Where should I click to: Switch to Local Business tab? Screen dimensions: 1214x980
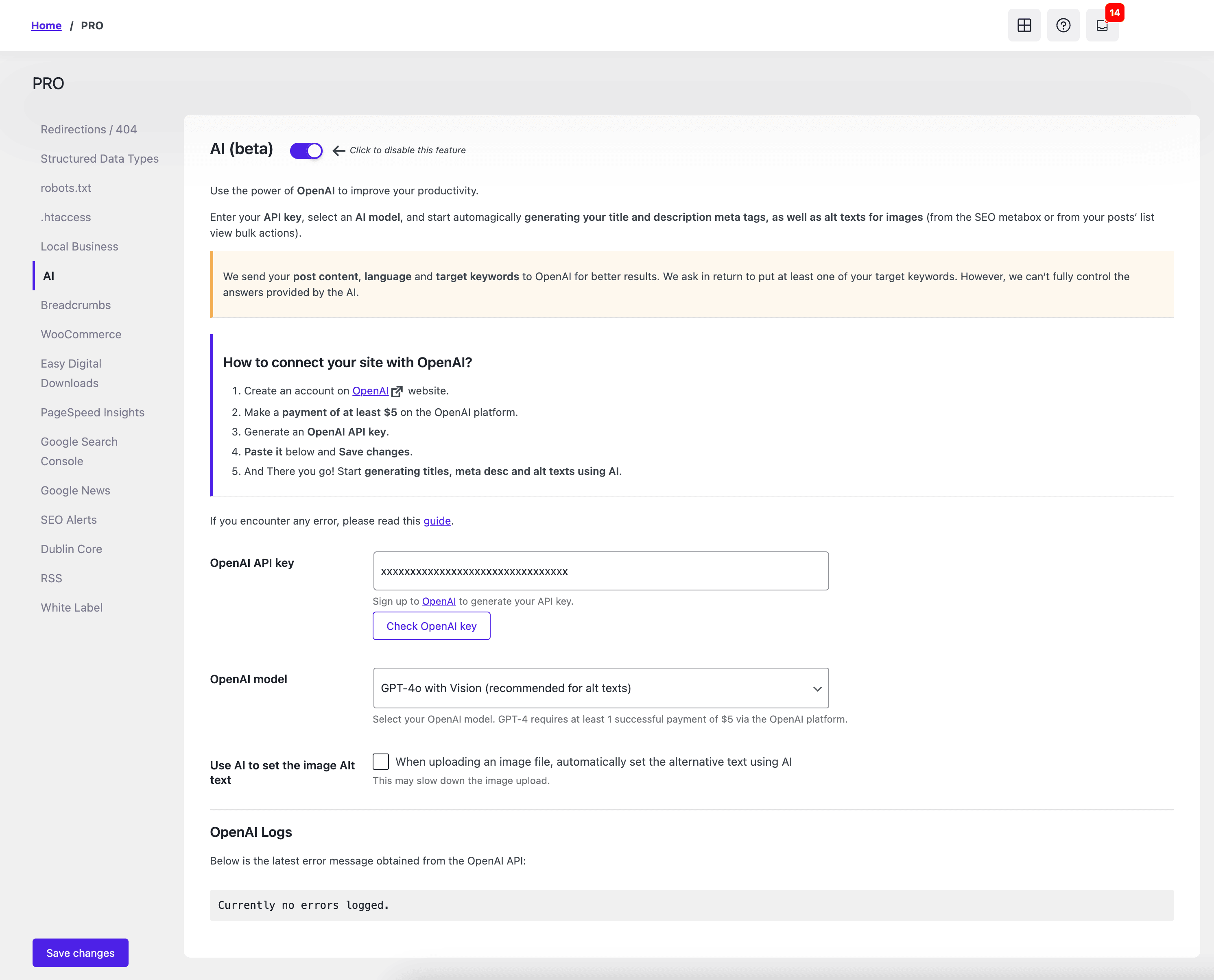tap(79, 247)
